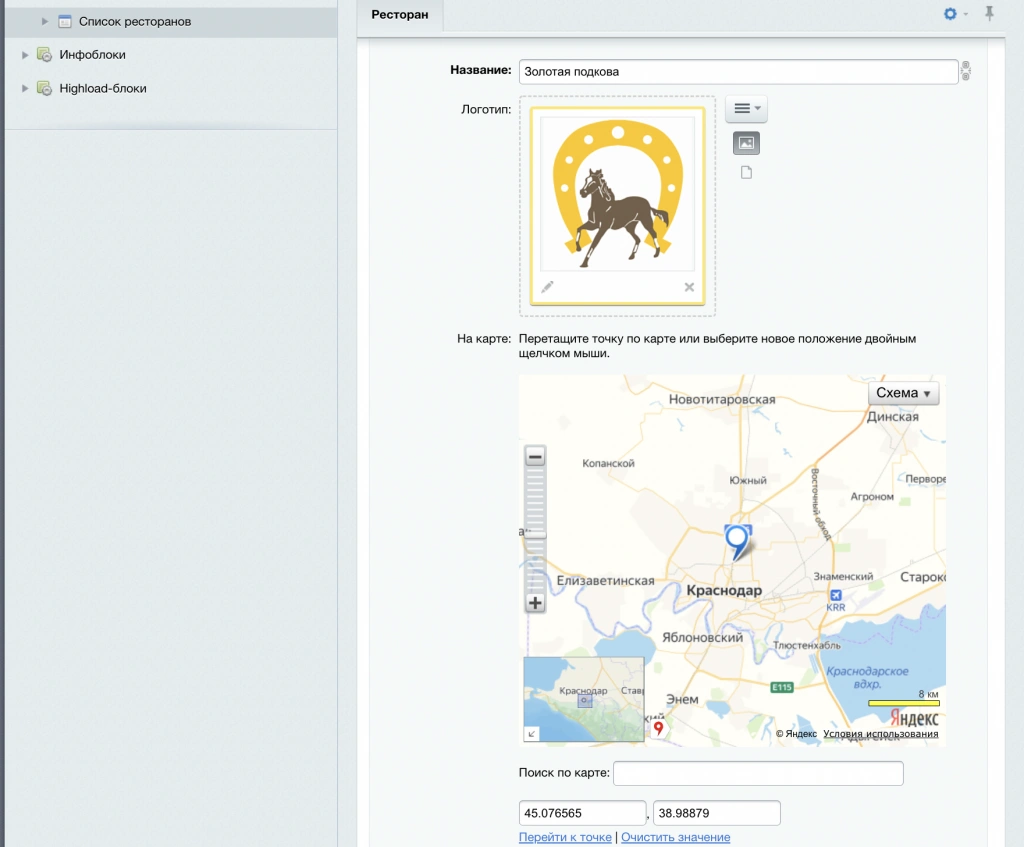Click the map zoom slider track
The image size is (1024, 847).
[x=535, y=529]
